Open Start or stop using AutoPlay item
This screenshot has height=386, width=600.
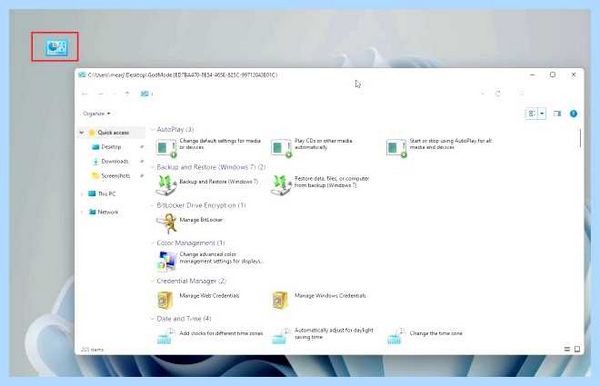point(439,147)
